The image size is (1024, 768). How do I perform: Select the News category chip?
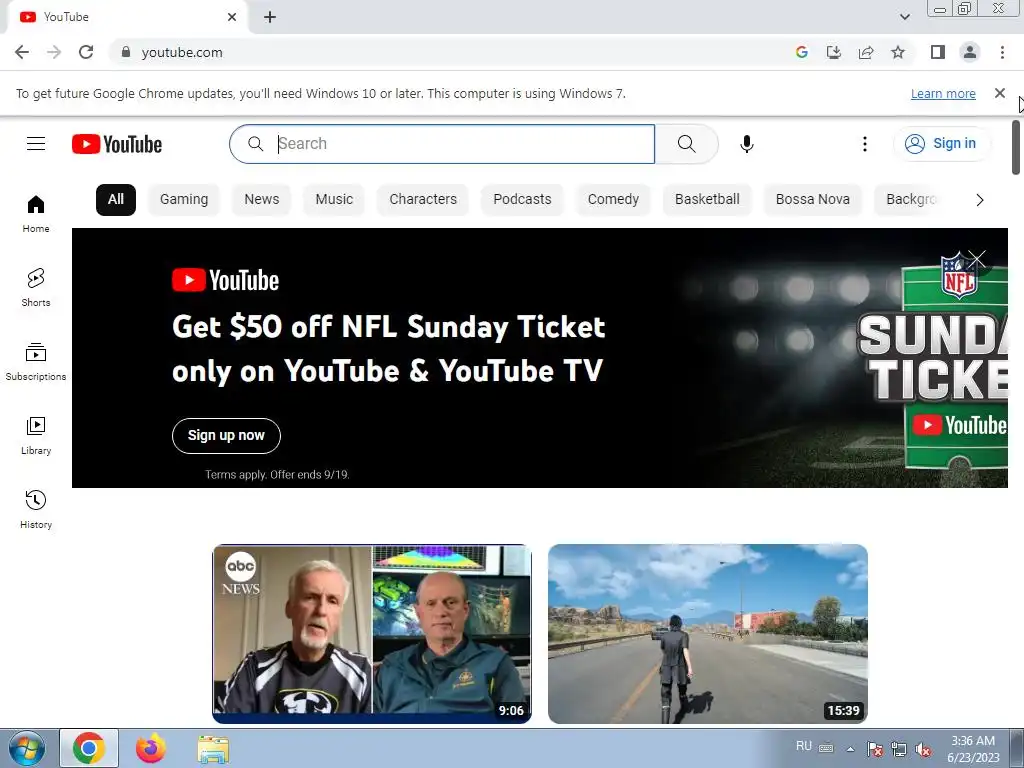click(x=262, y=200)
